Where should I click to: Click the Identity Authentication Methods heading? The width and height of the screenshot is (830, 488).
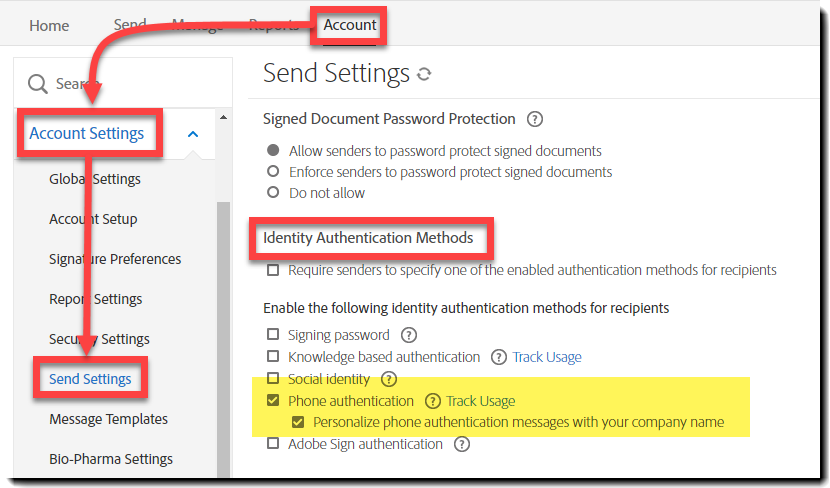(x=368, y=238)
